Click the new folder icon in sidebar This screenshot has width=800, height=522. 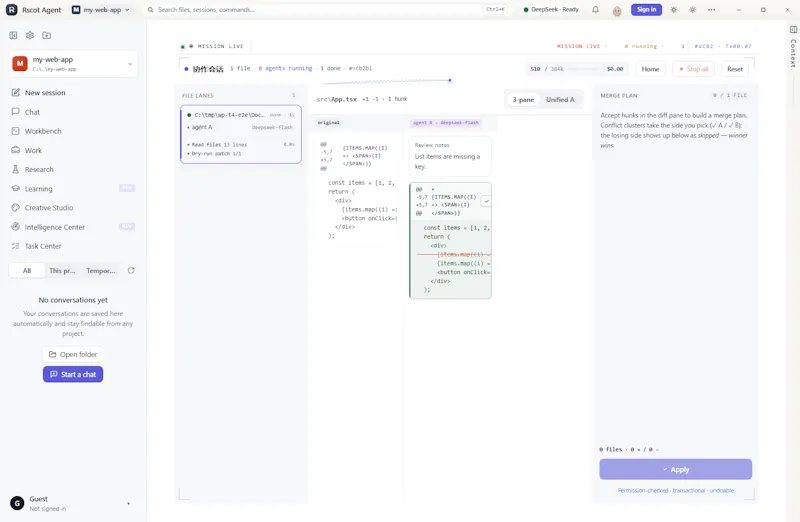pyautogui.click(x=46, y=35)
